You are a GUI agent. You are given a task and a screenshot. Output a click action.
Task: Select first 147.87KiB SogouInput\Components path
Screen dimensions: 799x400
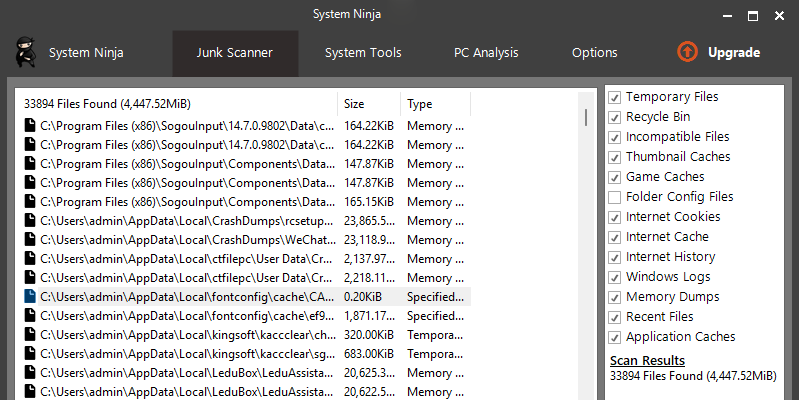(x=187, y=164)
